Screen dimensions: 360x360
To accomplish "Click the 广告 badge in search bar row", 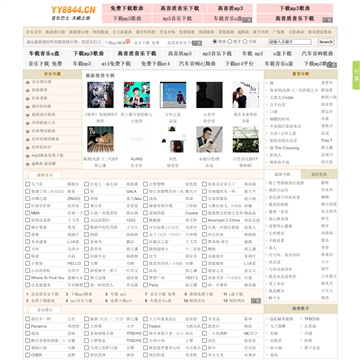I will [197, 43].
